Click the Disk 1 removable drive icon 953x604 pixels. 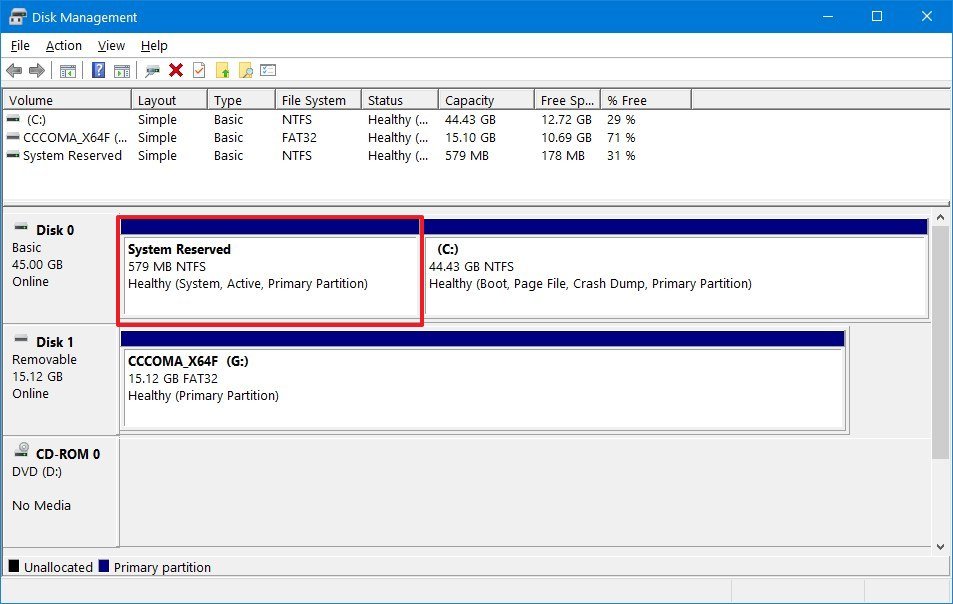pos(21,339)
